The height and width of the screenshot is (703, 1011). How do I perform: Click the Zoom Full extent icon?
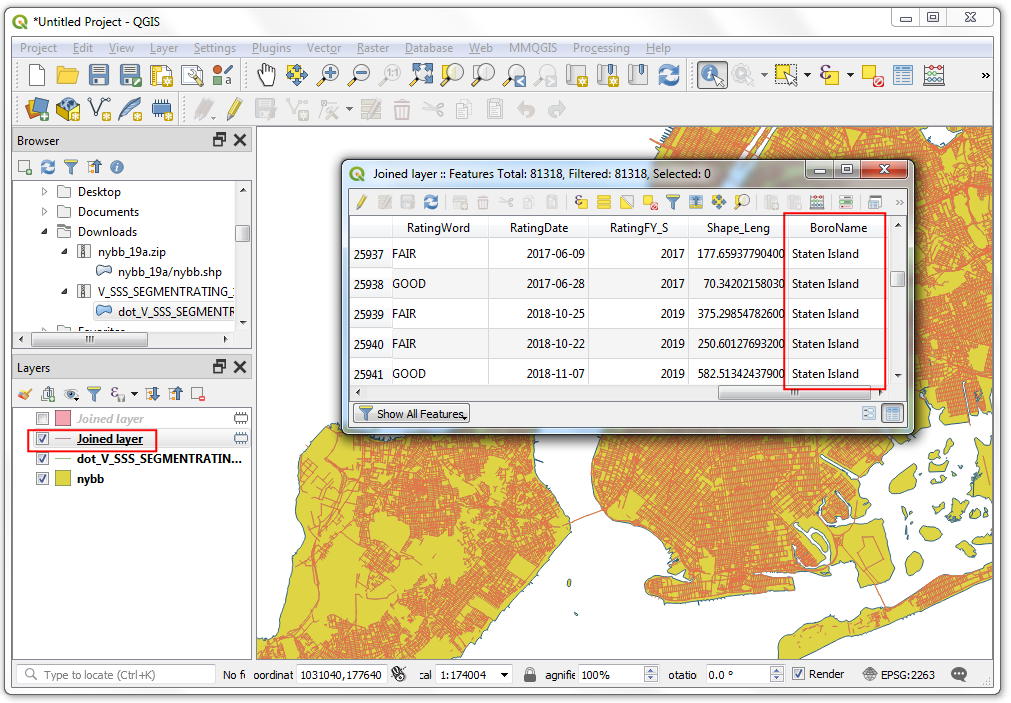pyautogui.click(x=421, y=75)
